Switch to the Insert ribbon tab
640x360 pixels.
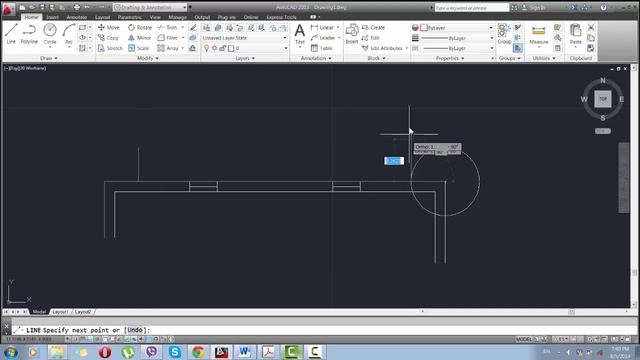coord(52,17)
